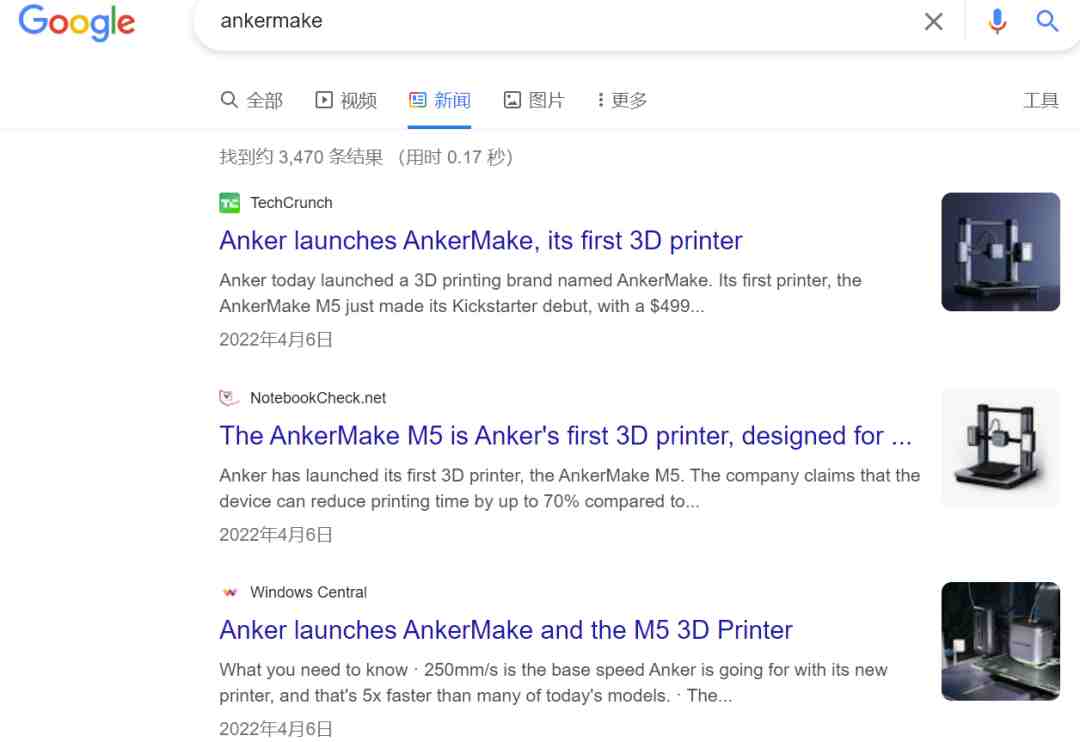Viewport: 1080px width, 742px height.
Task: Start voice search with microphone icon
Action: coord(997,21)
